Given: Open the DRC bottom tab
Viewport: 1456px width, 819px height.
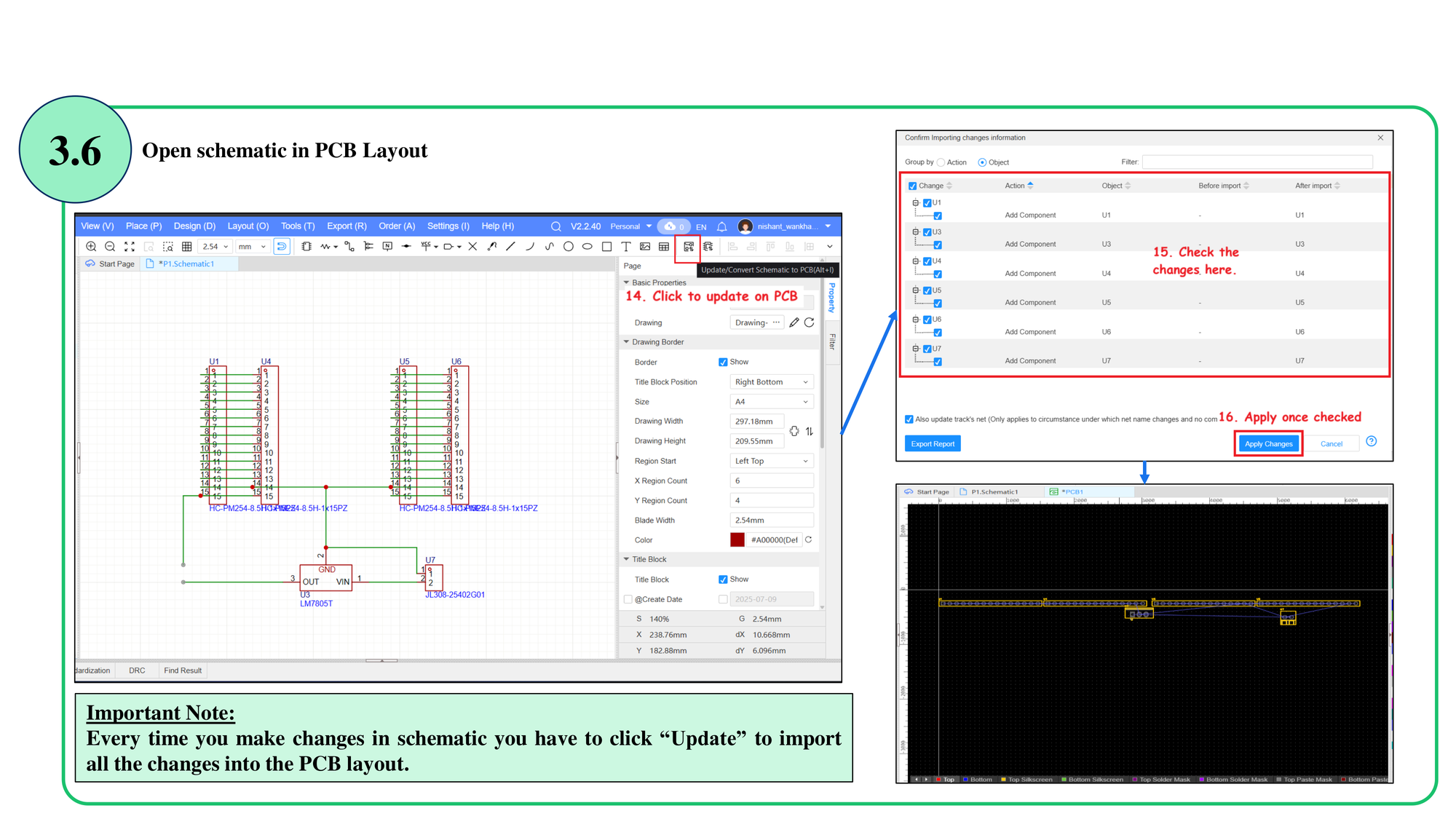Looking at the screenshot, I should click(137, 670).
